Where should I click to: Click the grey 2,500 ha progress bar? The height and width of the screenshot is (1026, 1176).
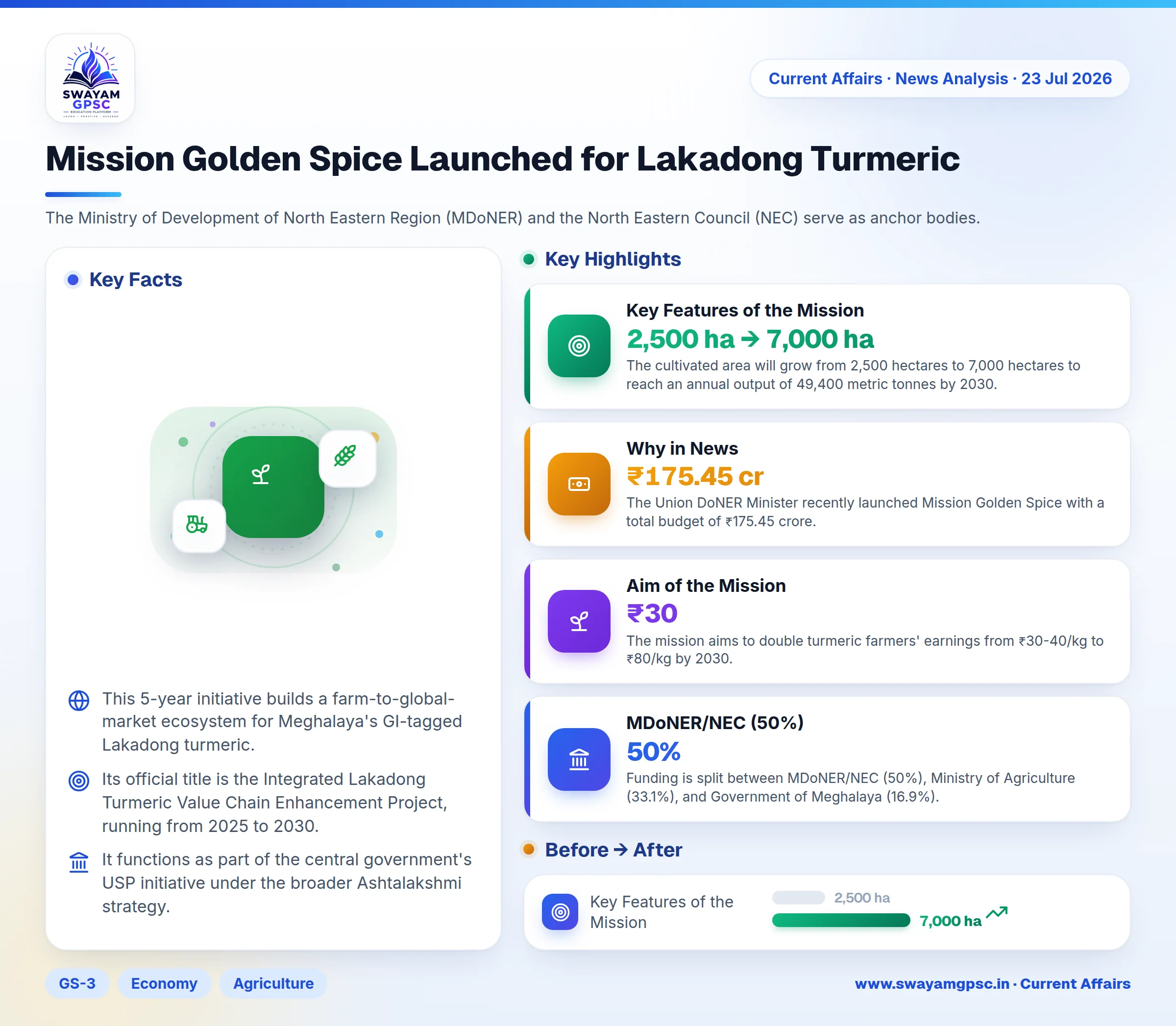point(798,897)
